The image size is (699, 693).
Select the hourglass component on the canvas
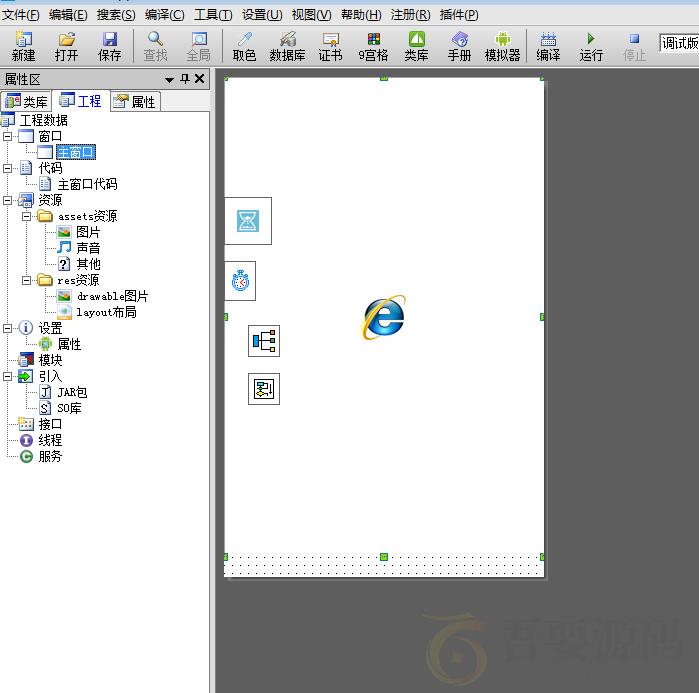[248, 221]
